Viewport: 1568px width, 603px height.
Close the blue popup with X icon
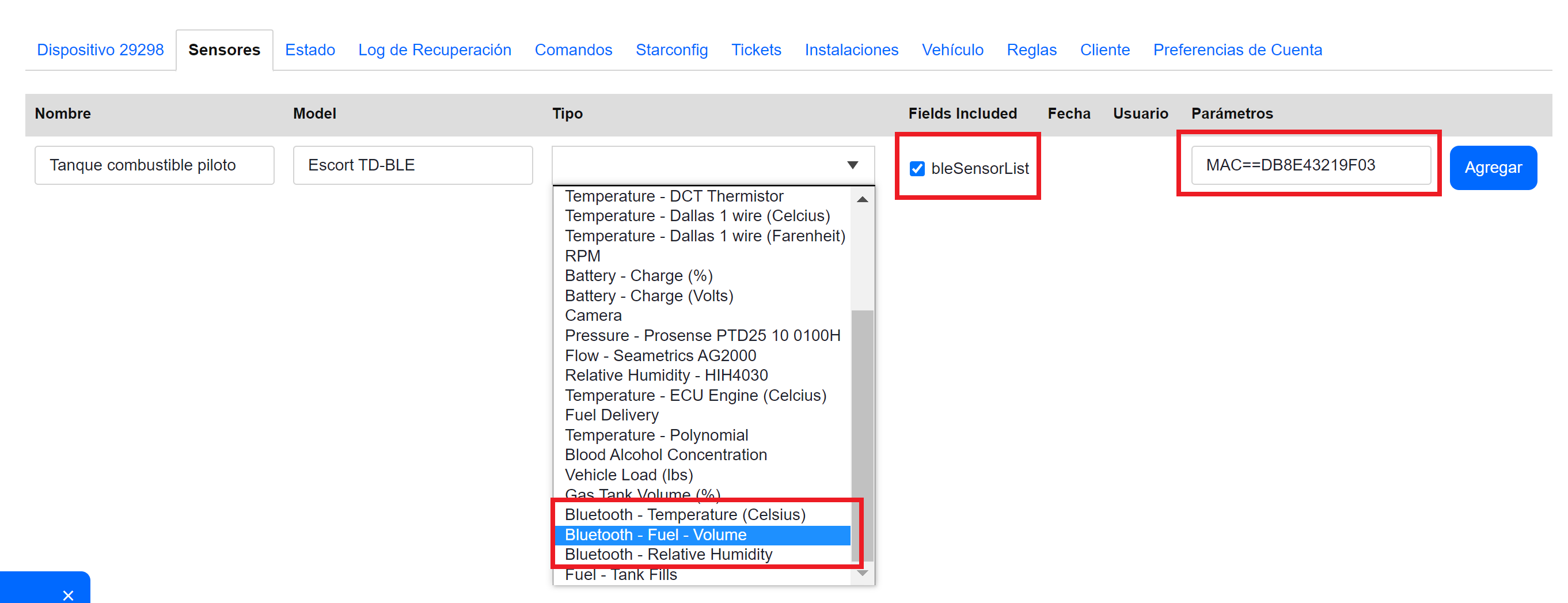(68, 594)
